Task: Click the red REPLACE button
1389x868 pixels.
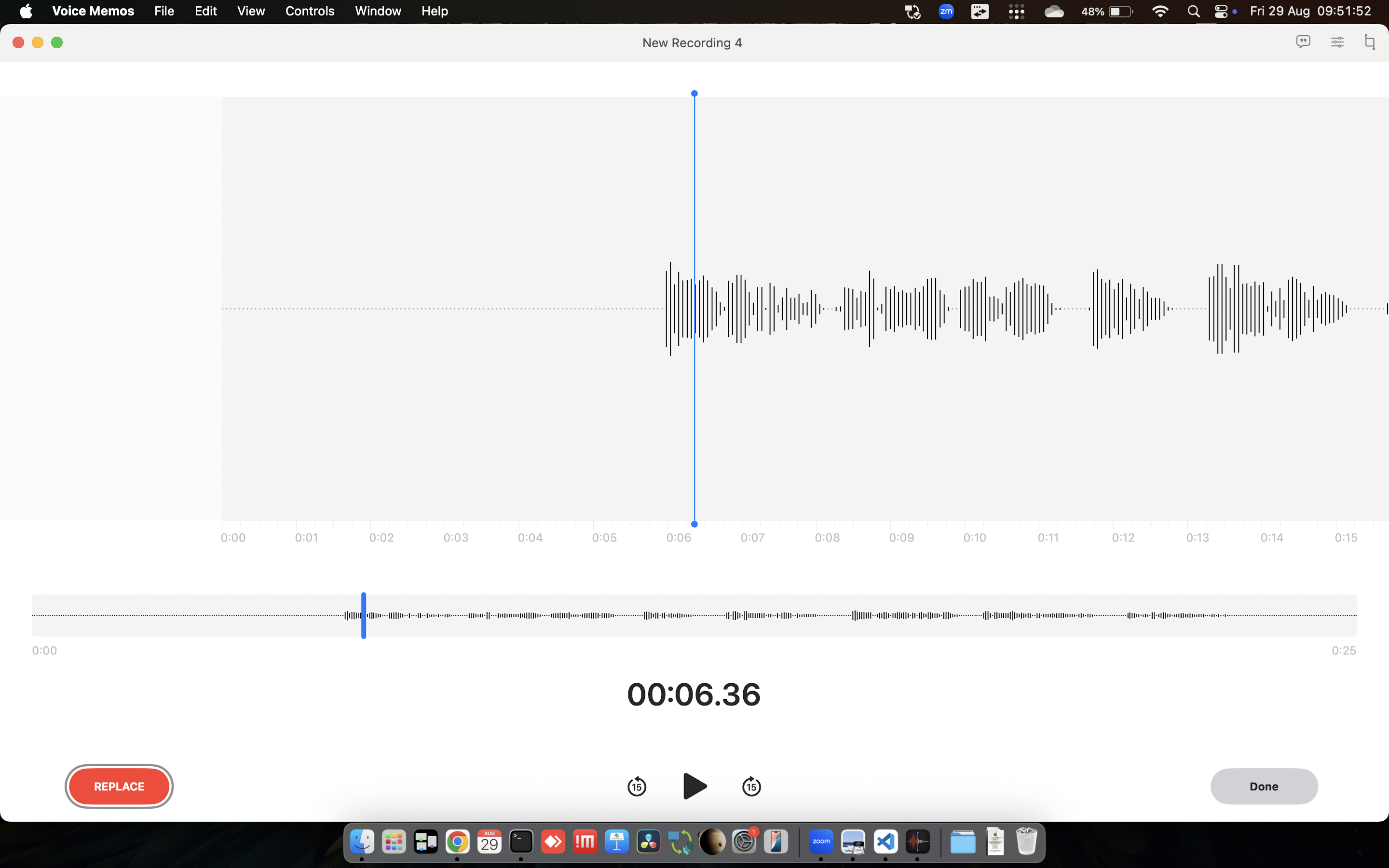Action: [x=119, y=786]
